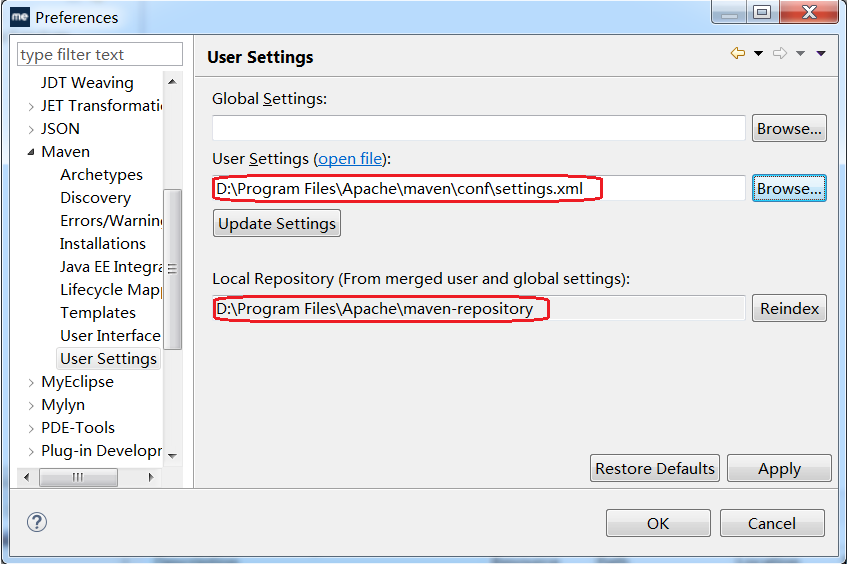Click horizontal scrollbar right arrow
Image resolution: width=848 pixels, height=564 pixels.
coord(151,477)
